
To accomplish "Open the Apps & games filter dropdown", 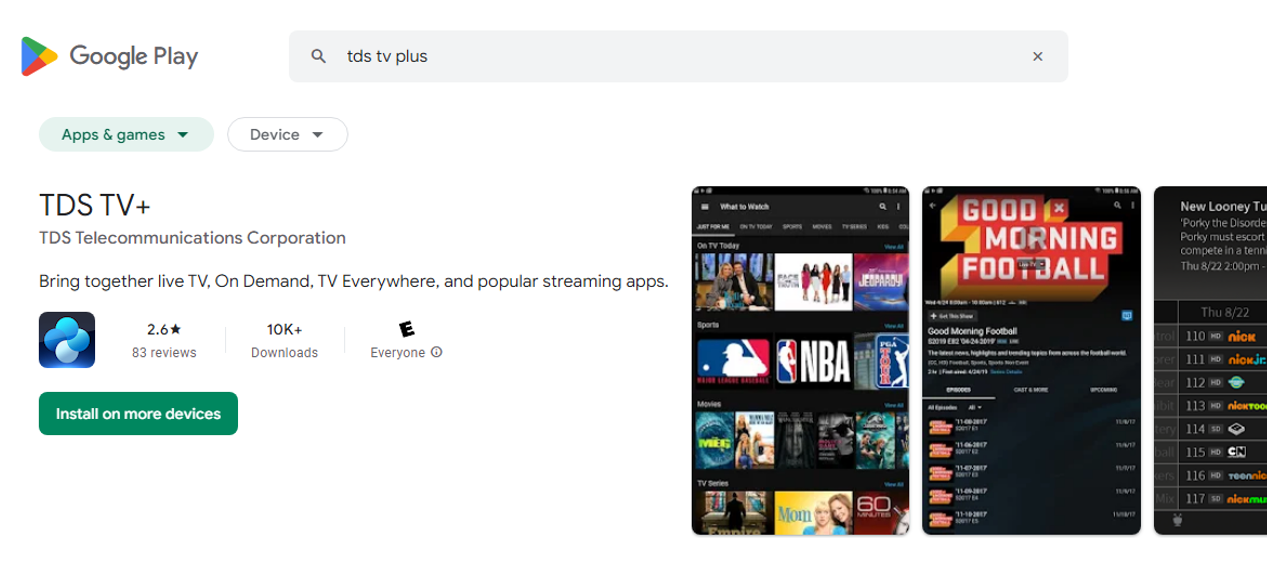I will (x=126, y=134).
